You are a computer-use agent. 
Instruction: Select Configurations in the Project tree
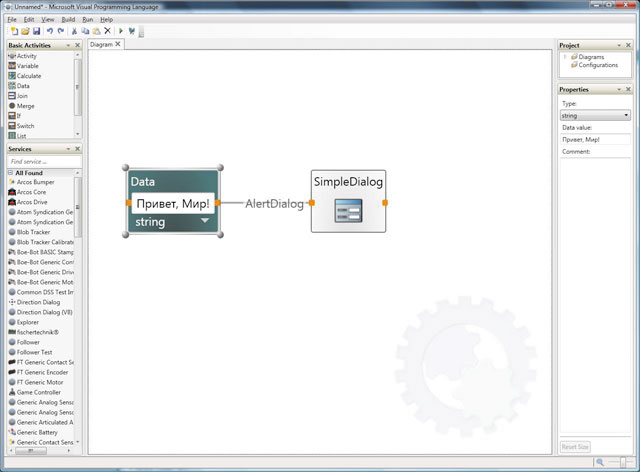click(598, 65)
